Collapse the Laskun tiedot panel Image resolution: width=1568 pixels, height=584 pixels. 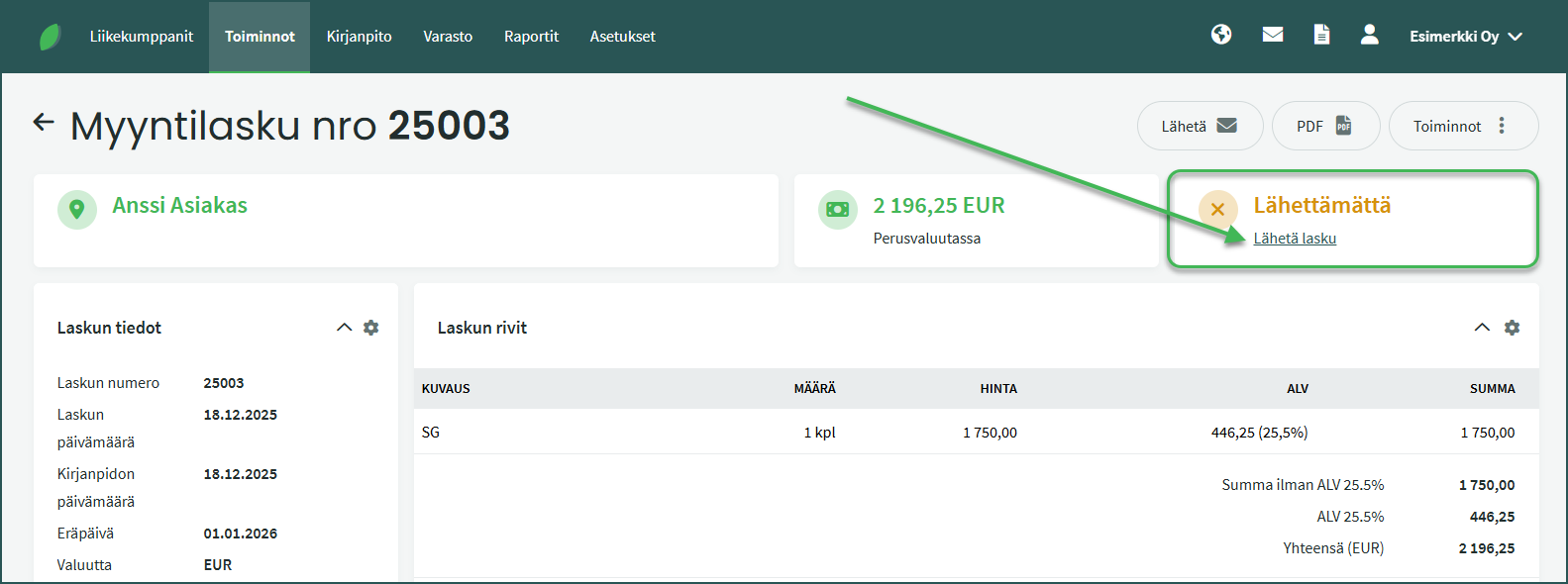tap(344, 328)
